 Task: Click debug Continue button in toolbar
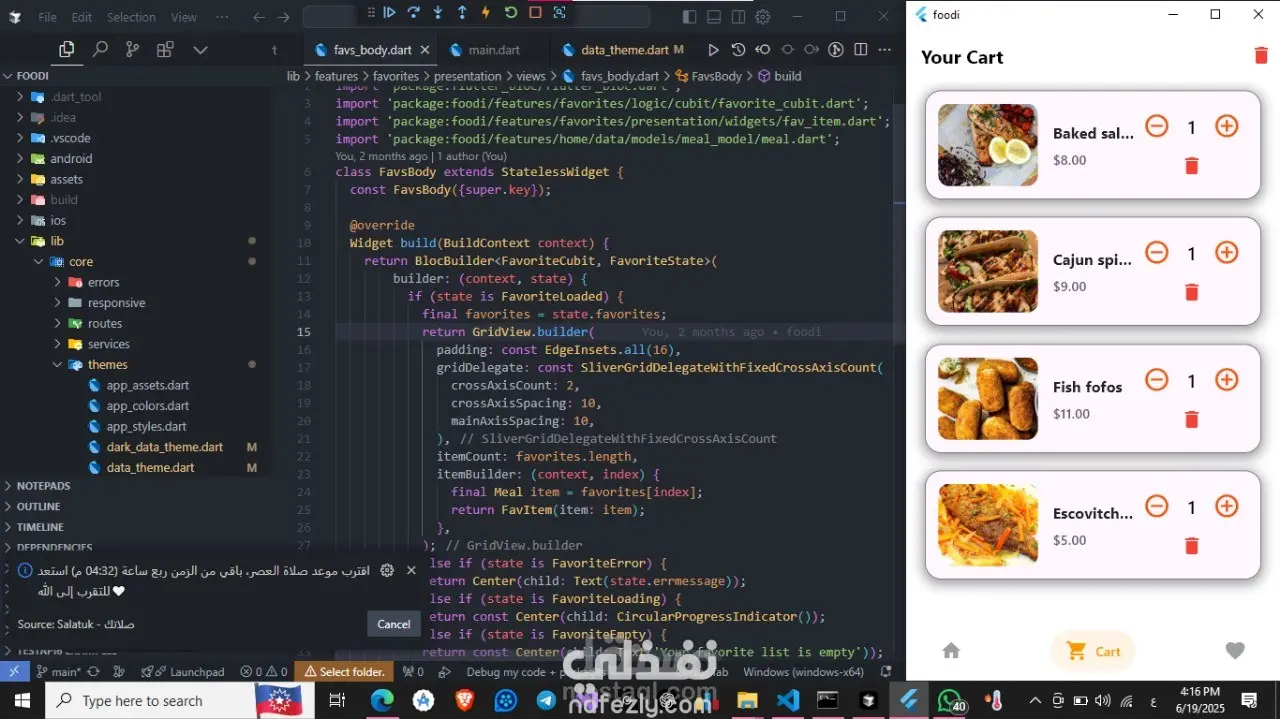[x=390, y=12]
